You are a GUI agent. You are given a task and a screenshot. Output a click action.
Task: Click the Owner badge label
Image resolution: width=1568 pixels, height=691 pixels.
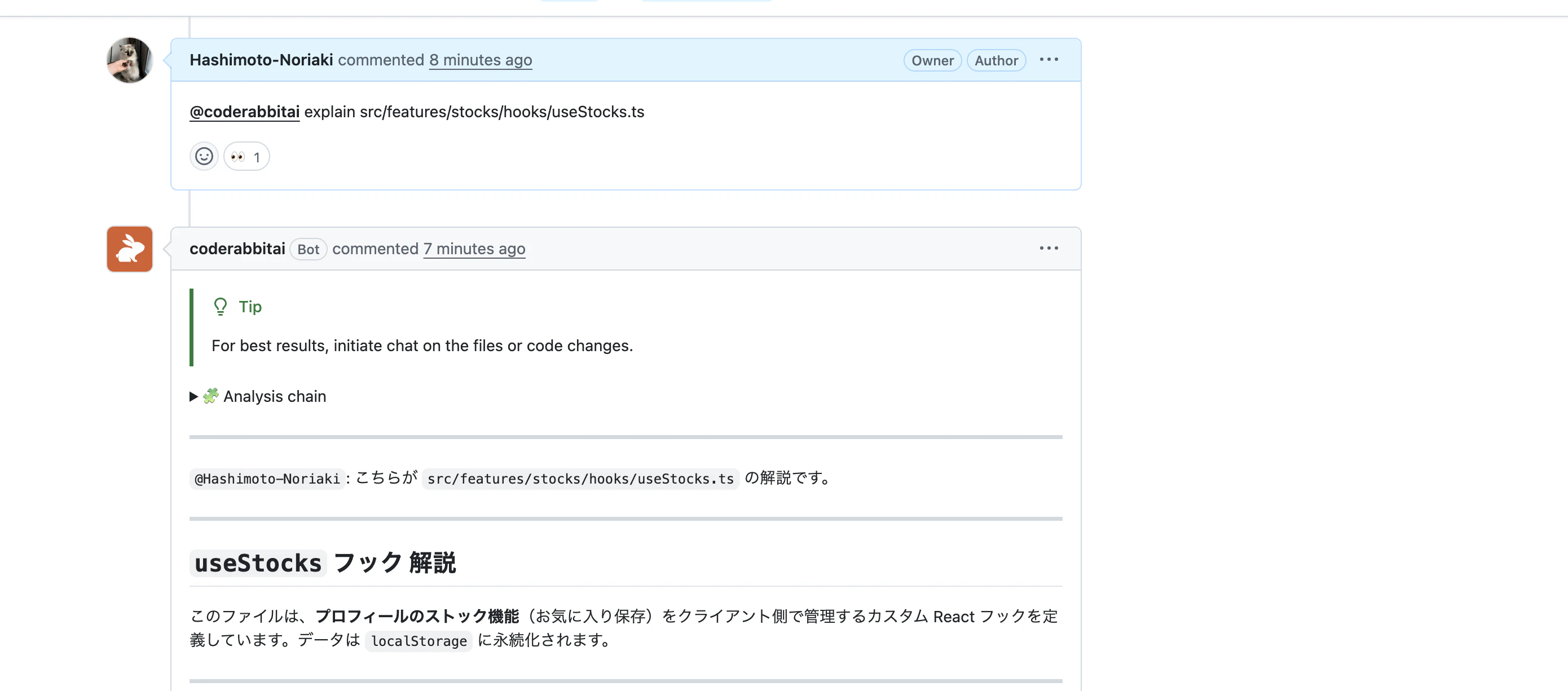point(932,61)
